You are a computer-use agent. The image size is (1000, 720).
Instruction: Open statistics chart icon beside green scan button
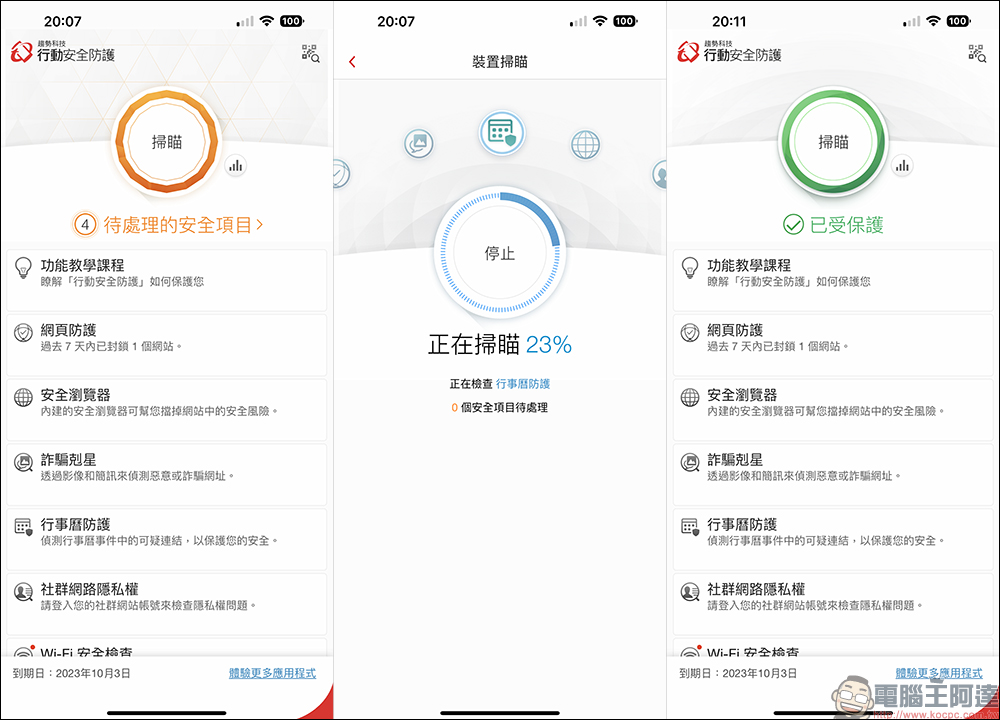902,166
